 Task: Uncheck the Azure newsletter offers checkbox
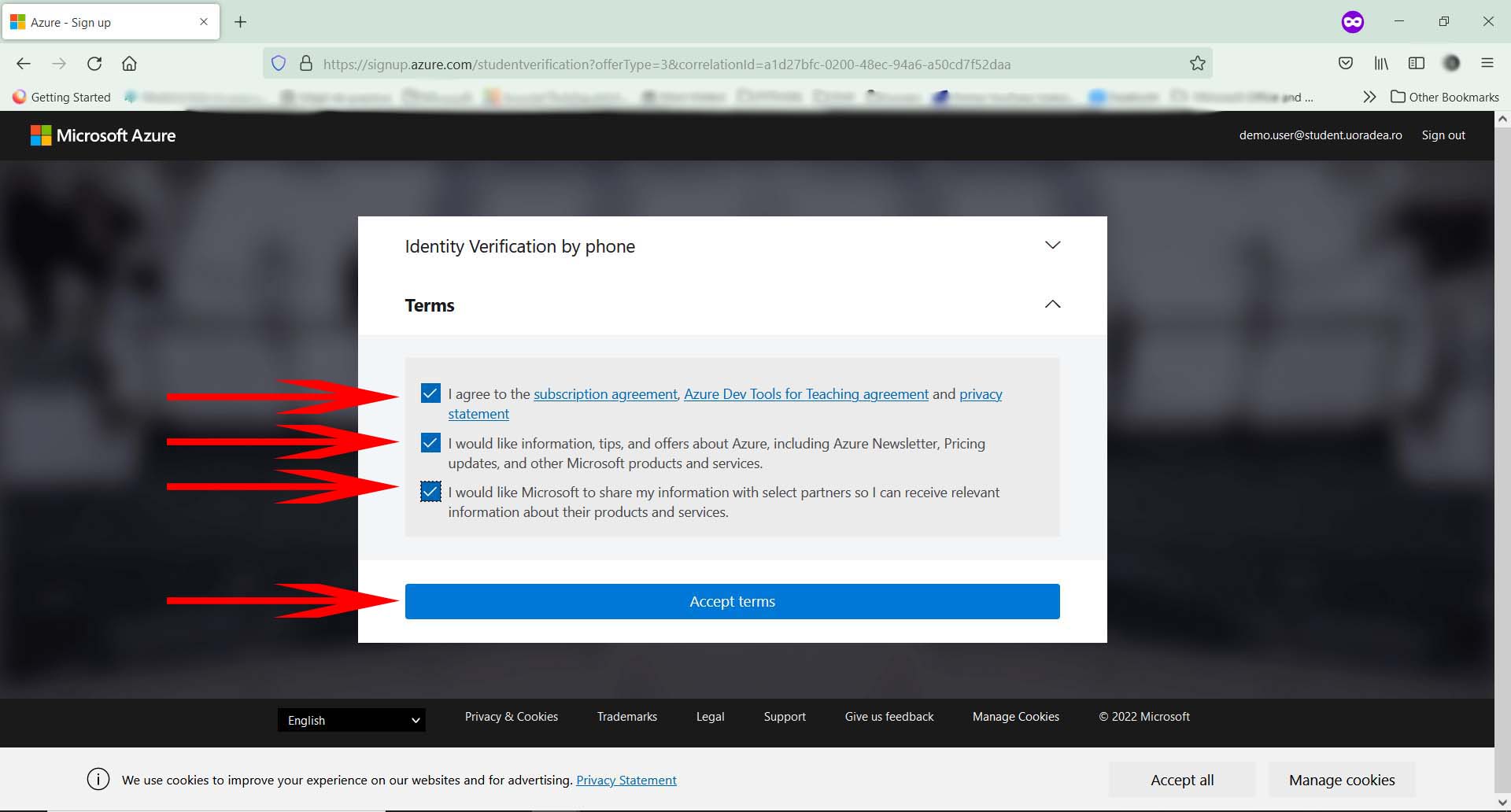tap(430, 442)
